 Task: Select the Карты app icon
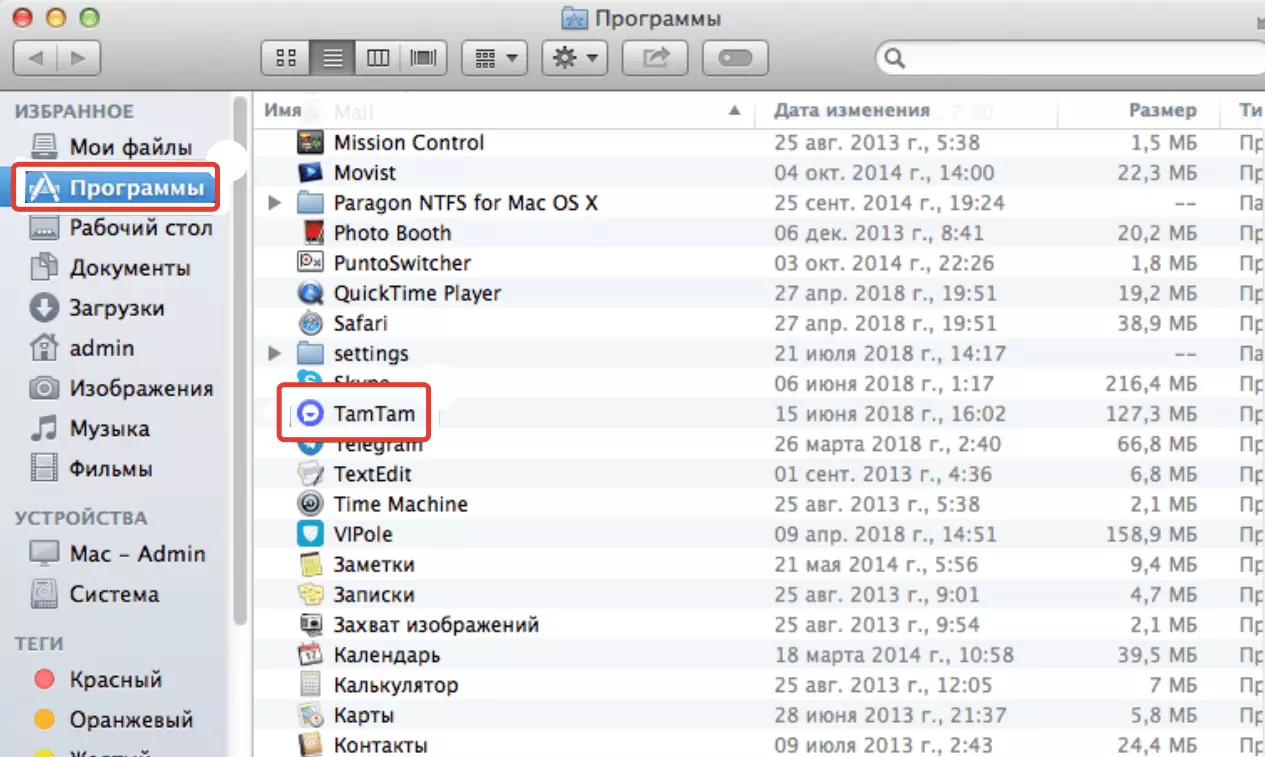(311, 715)
